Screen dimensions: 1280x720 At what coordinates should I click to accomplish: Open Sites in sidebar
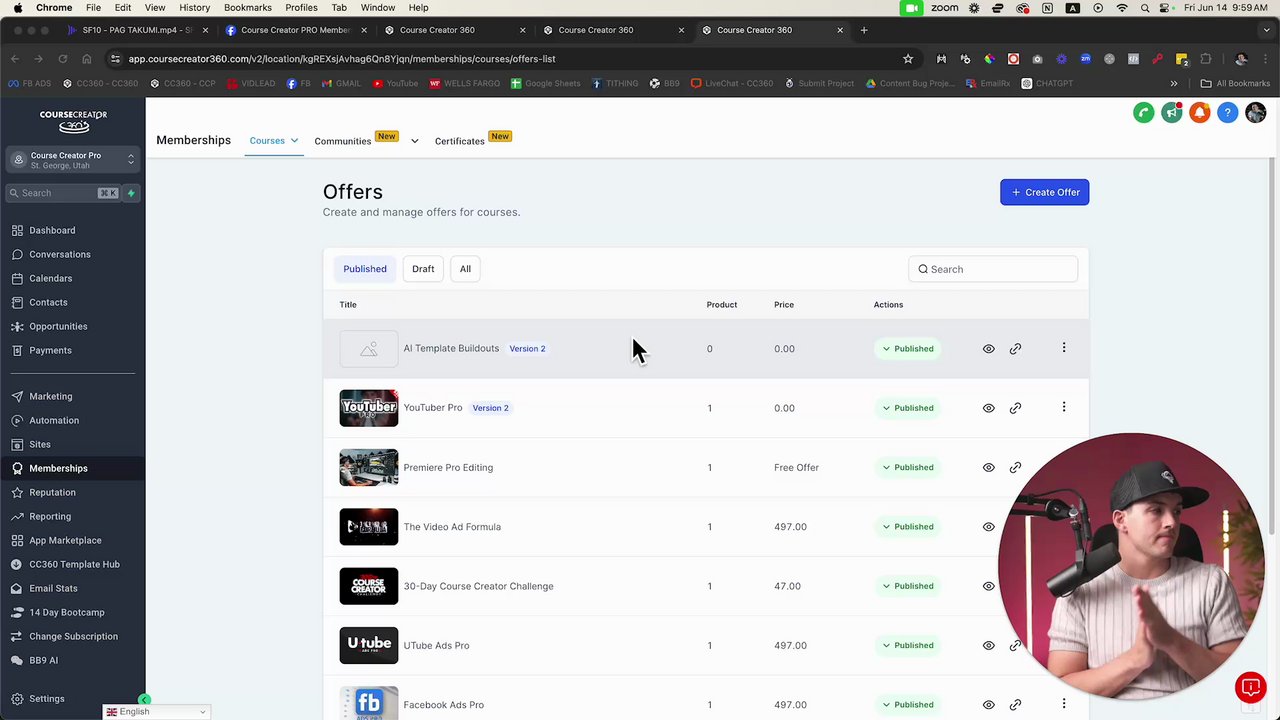tap(40, 444)
